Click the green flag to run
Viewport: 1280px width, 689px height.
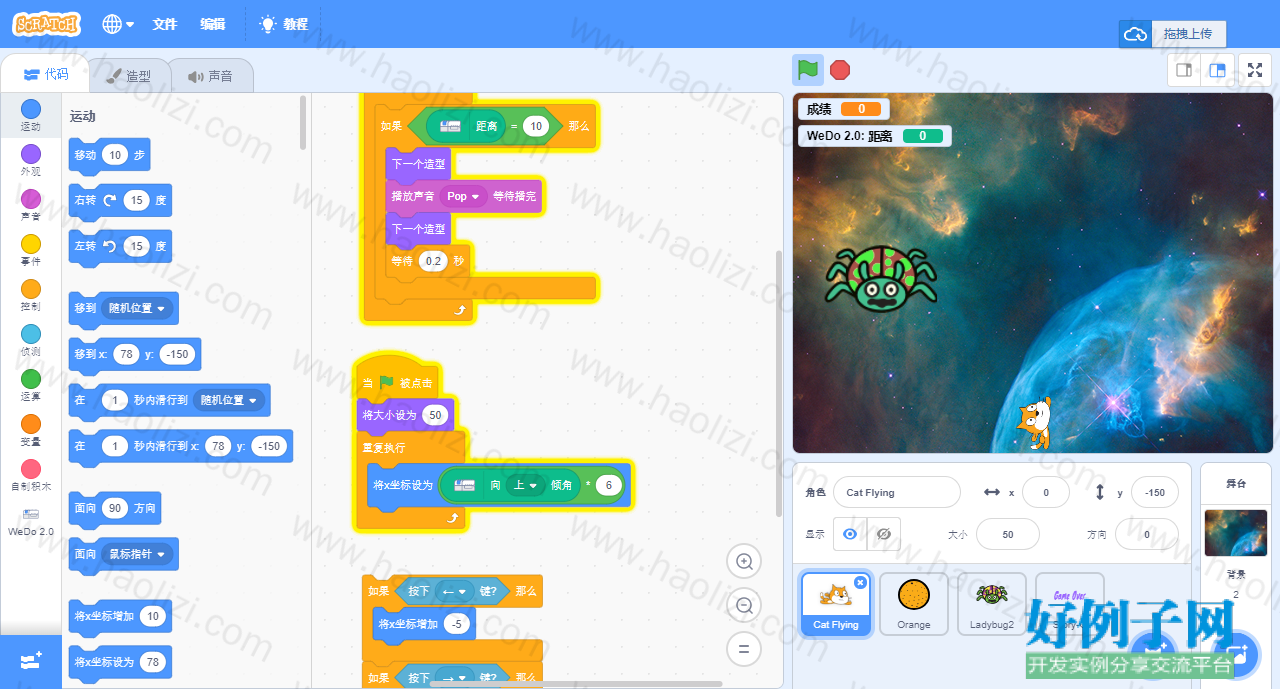808,70
